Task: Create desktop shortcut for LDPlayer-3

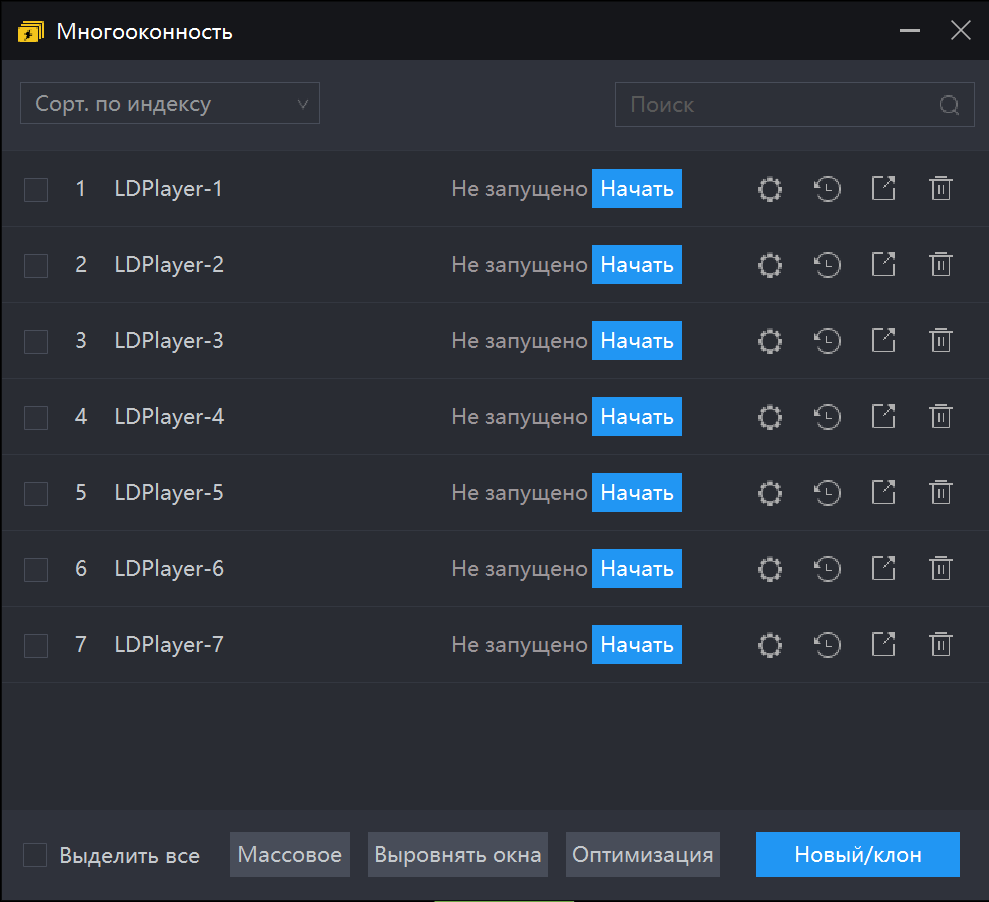Action: [884, 341]
